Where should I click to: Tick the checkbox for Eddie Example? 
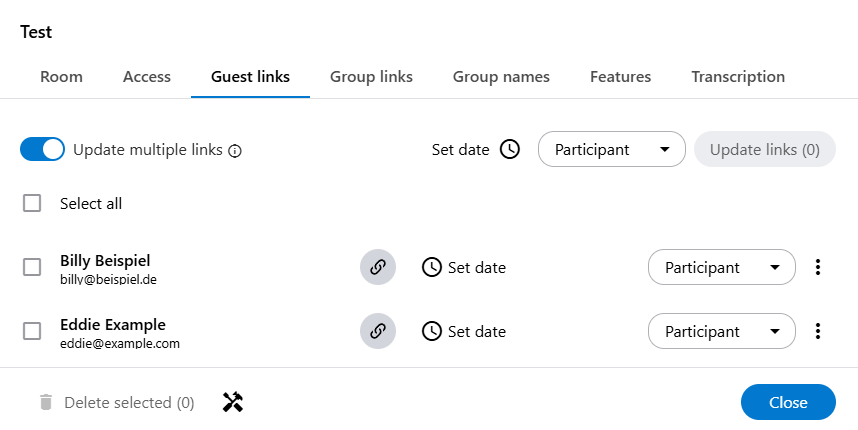click(x=32, y=331)
